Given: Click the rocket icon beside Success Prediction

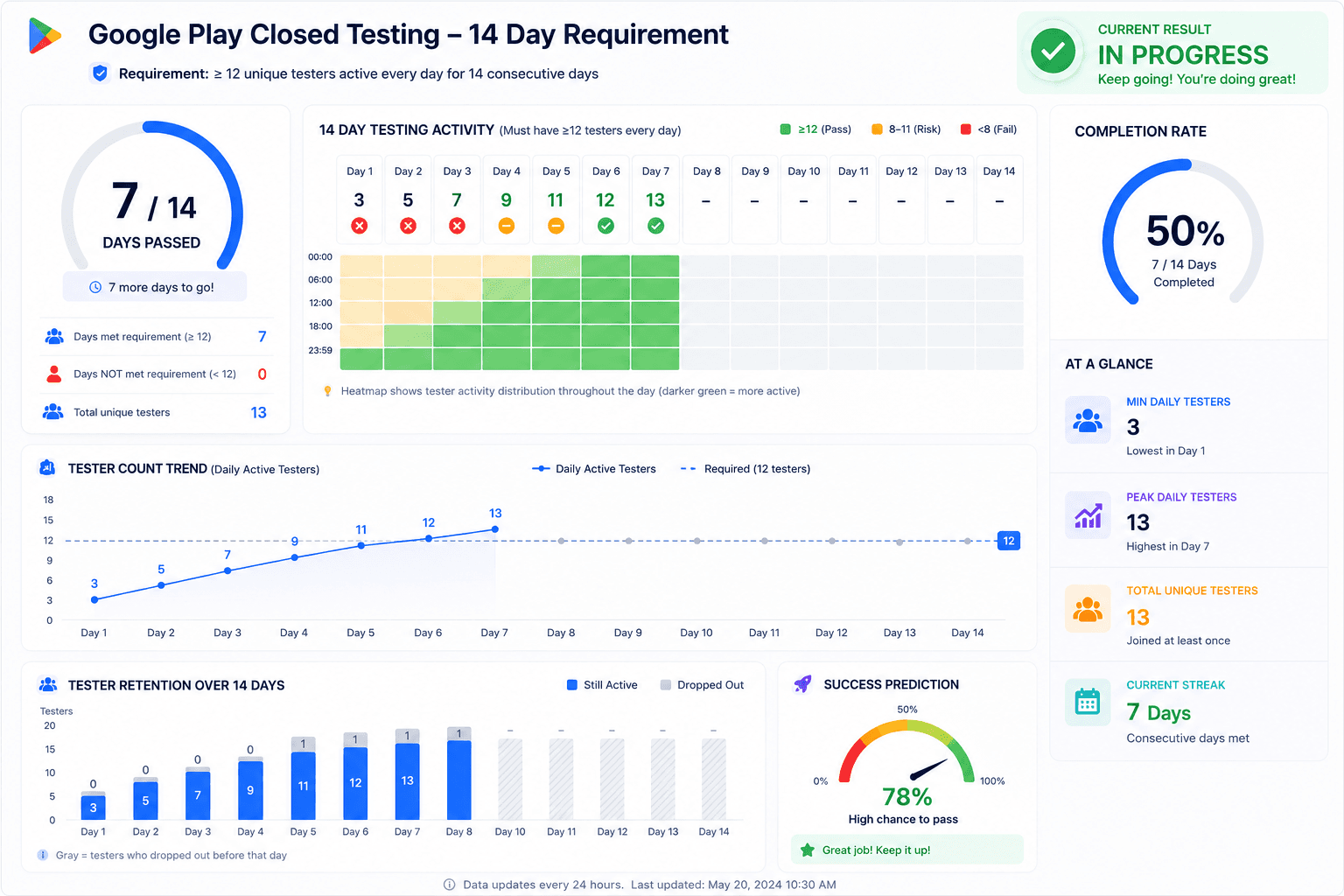Looking at the screenshot, I should click(x=802, y=684).
